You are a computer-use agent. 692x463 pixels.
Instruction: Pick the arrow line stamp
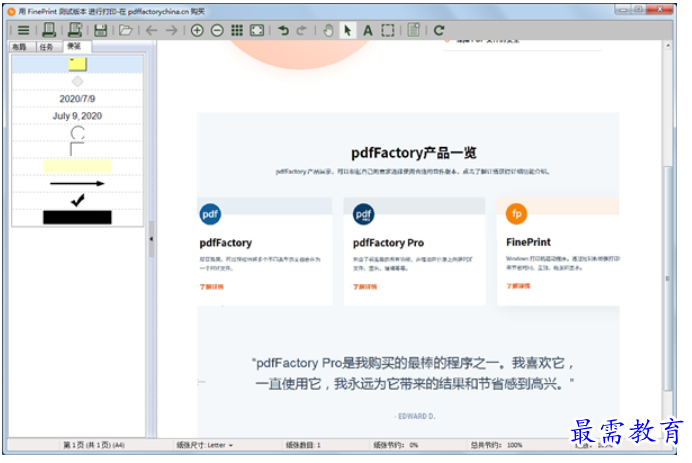coord(77,183)
